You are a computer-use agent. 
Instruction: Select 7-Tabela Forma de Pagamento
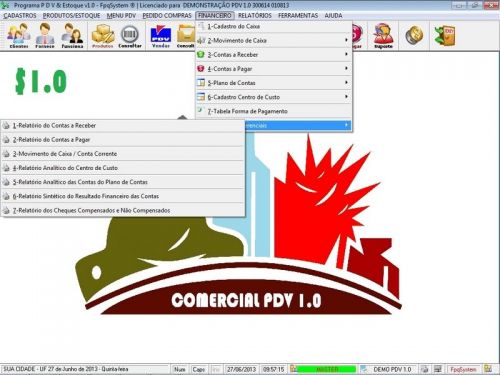[x=274, y=111]
